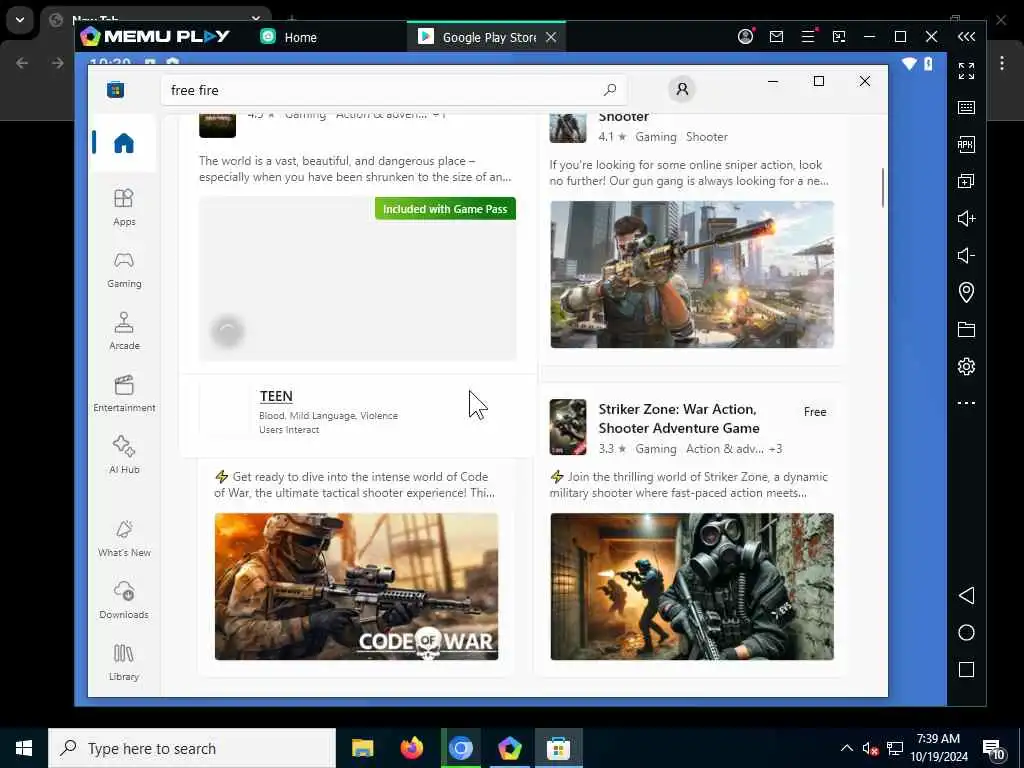Screen dimensions: 1024x768
Task: Click the 'Shooter' category tag at 4.1 rating
Action: coord(707,137)
